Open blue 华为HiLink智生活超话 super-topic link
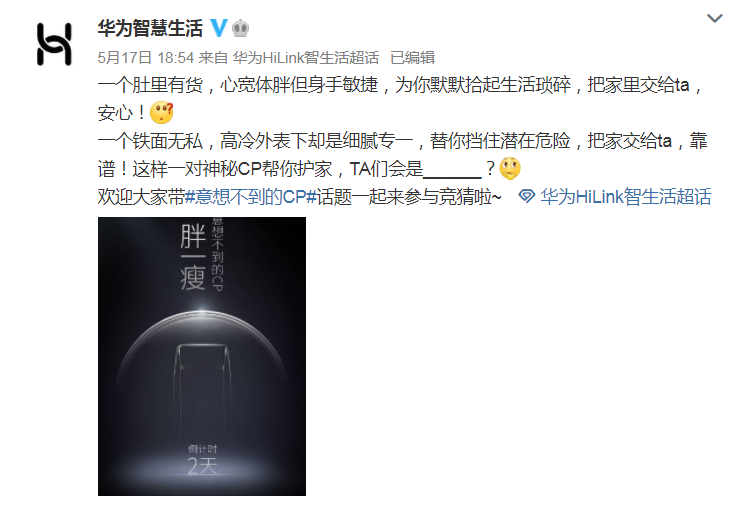748x505 pixels. (625, 196)
